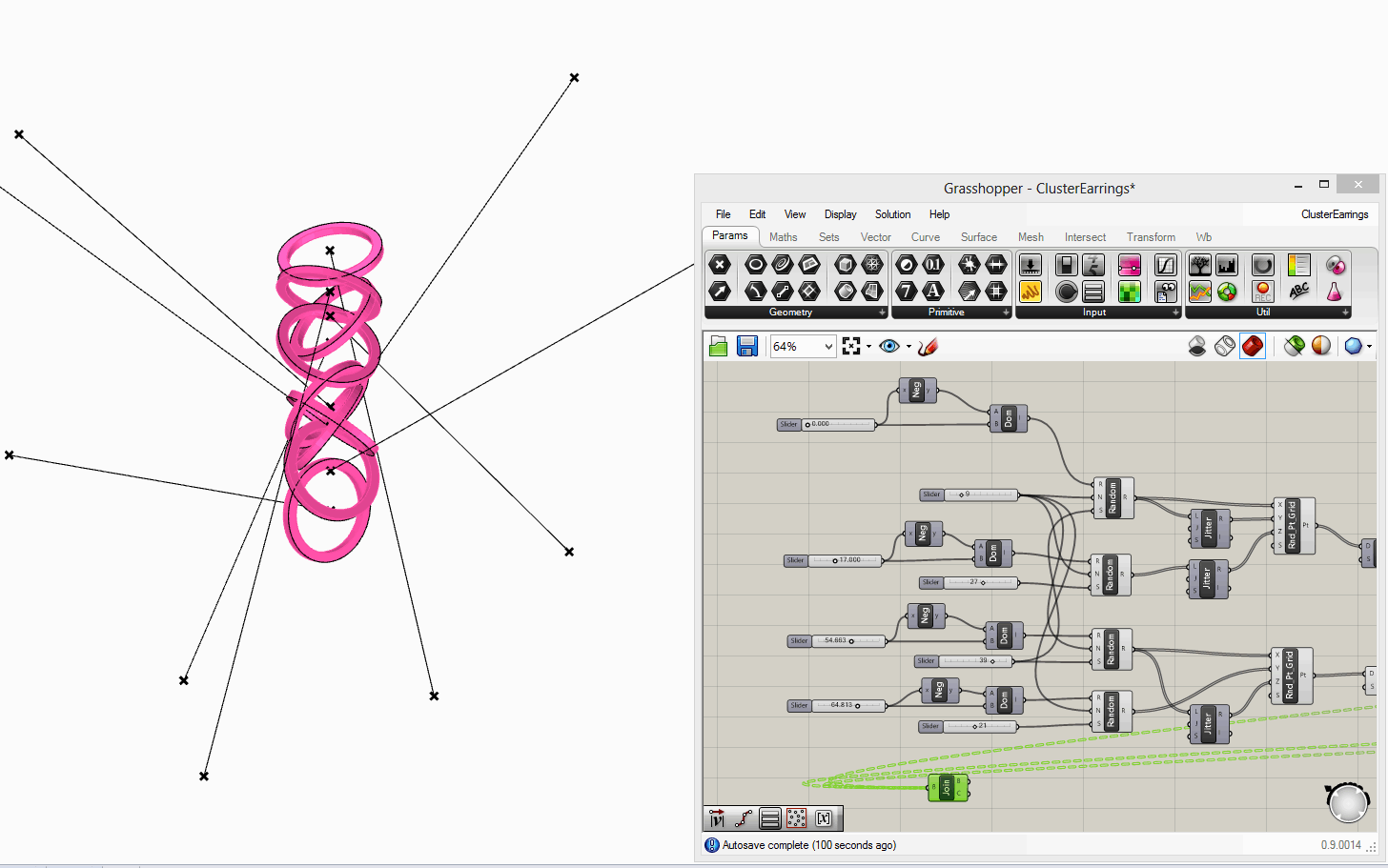Expand the Util panel plus button

1345,313
